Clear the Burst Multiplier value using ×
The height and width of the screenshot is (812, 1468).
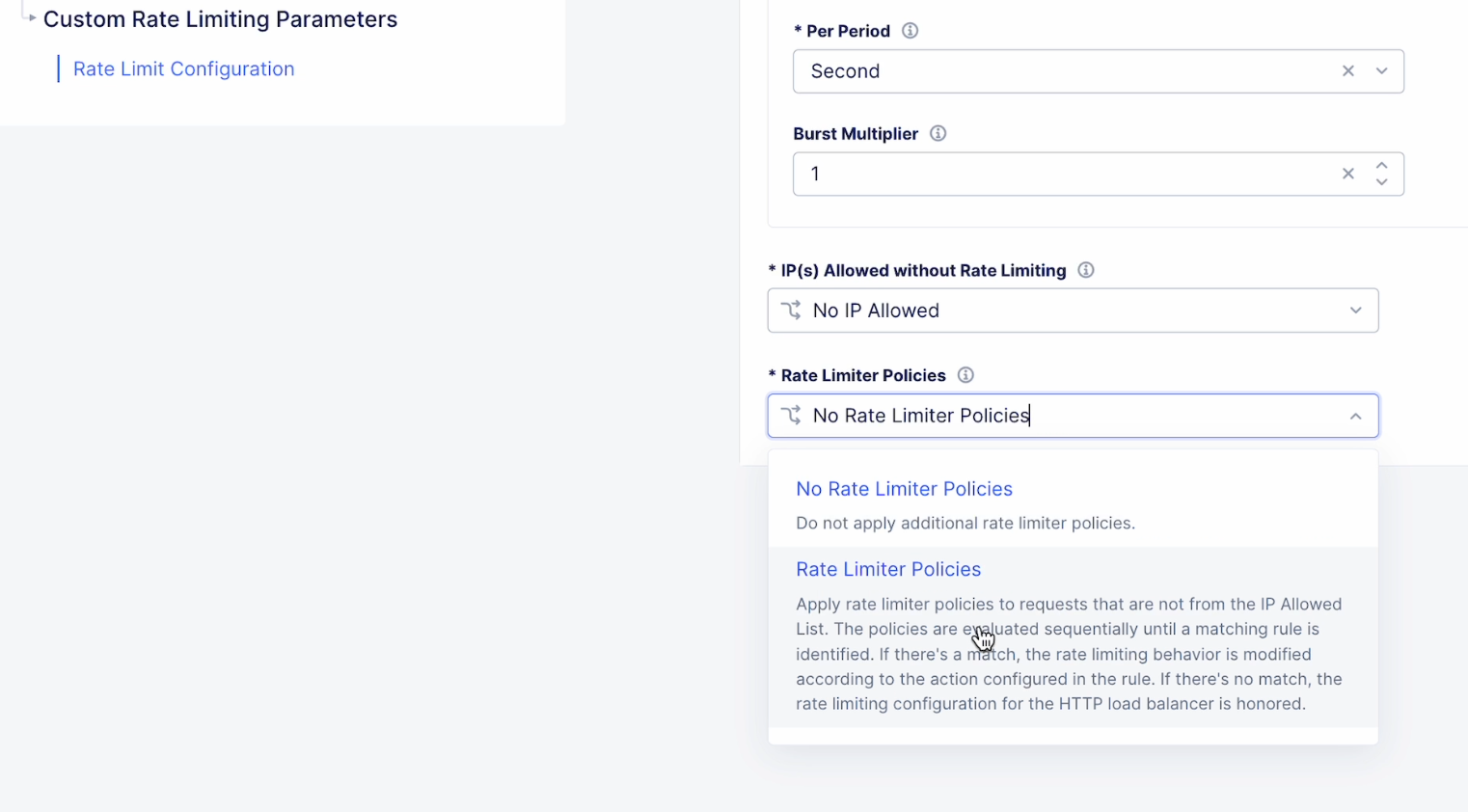[1347, 174]
